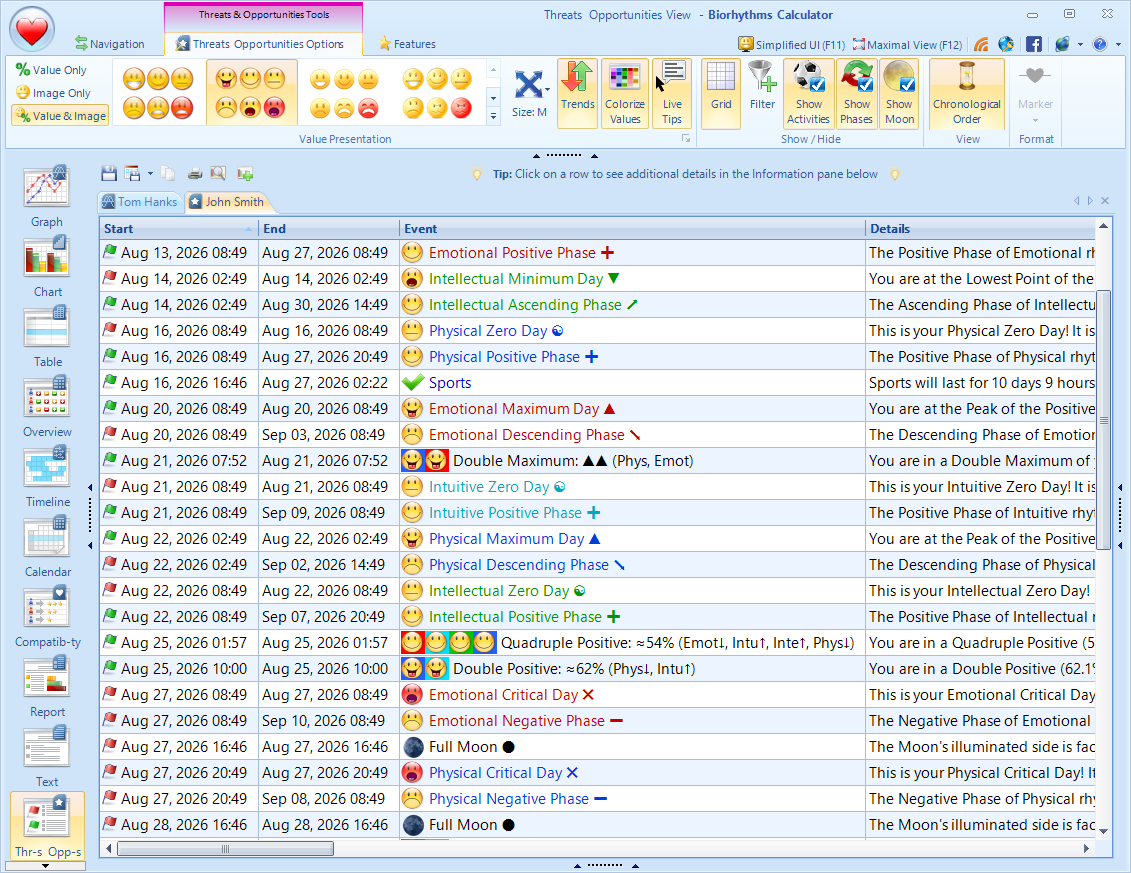Click the Trends icon in the ribbon
Viewport: 1131px width, 873px height.
coord(577,93)
